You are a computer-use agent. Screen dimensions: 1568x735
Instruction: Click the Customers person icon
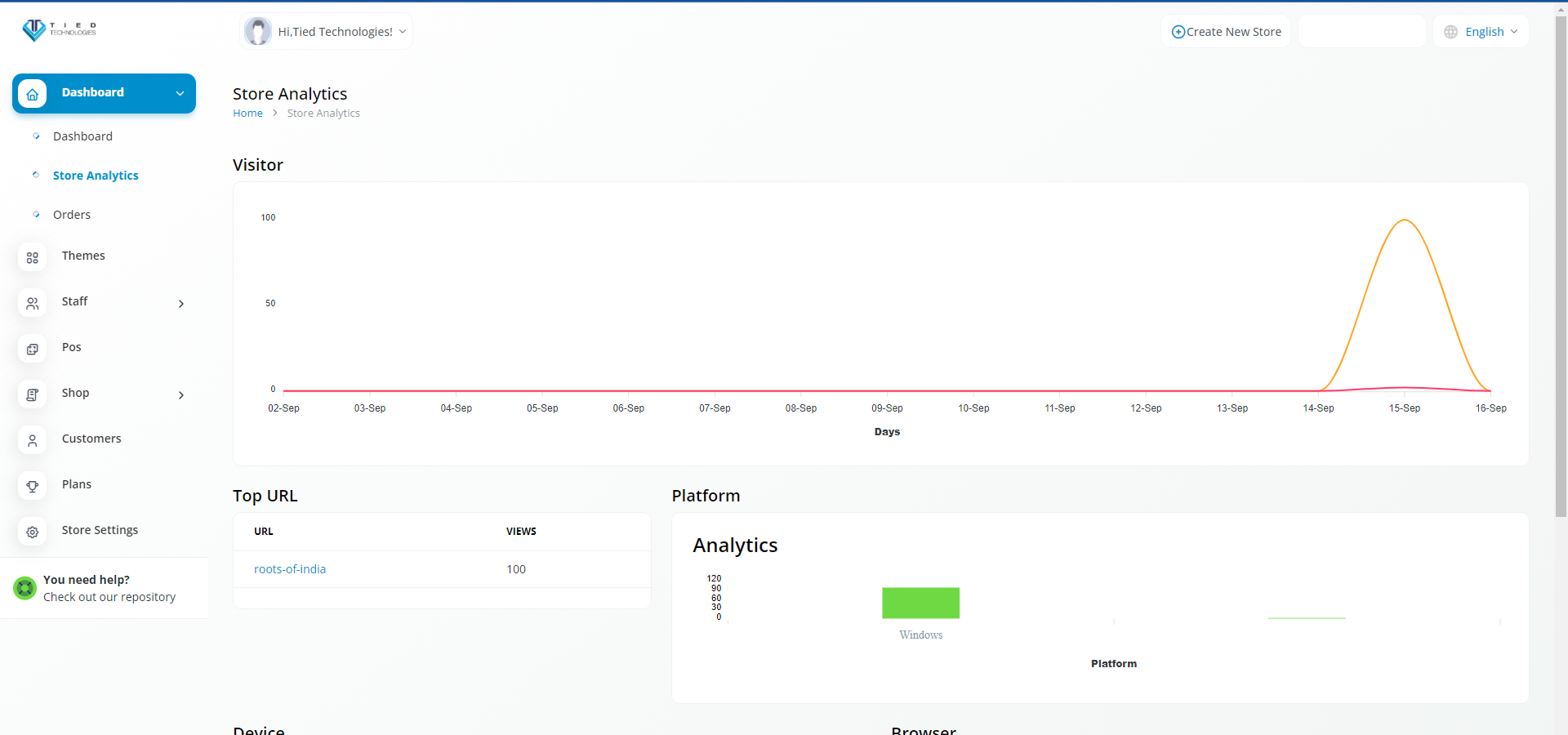point(33,440)
